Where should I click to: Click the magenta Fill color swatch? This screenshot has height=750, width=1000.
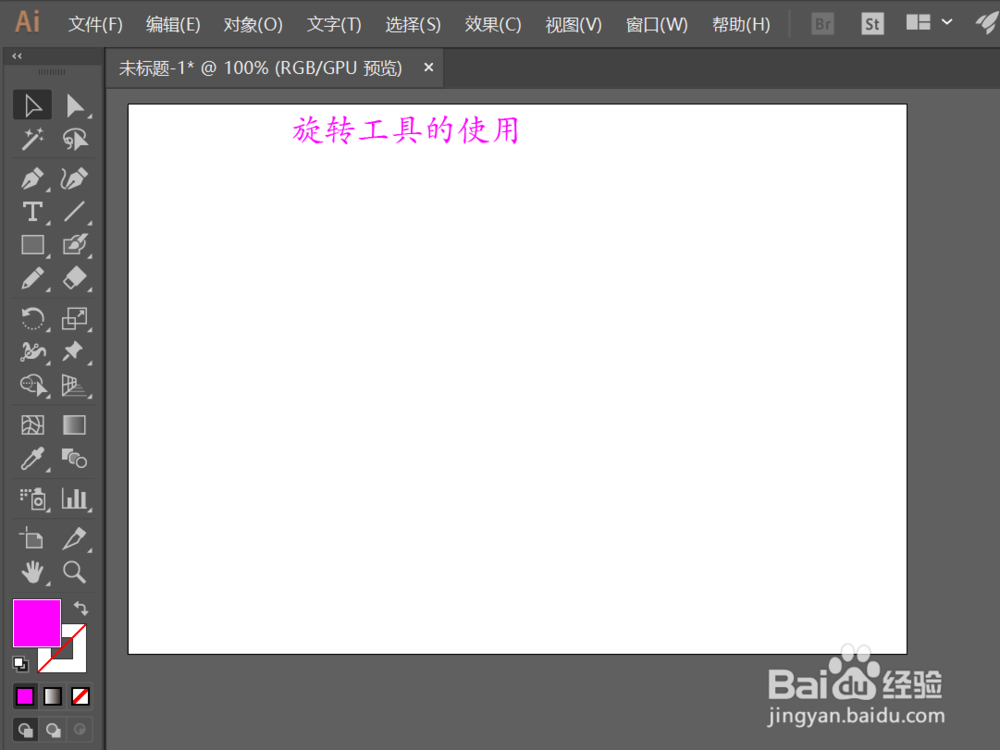(x=36, y=622)
